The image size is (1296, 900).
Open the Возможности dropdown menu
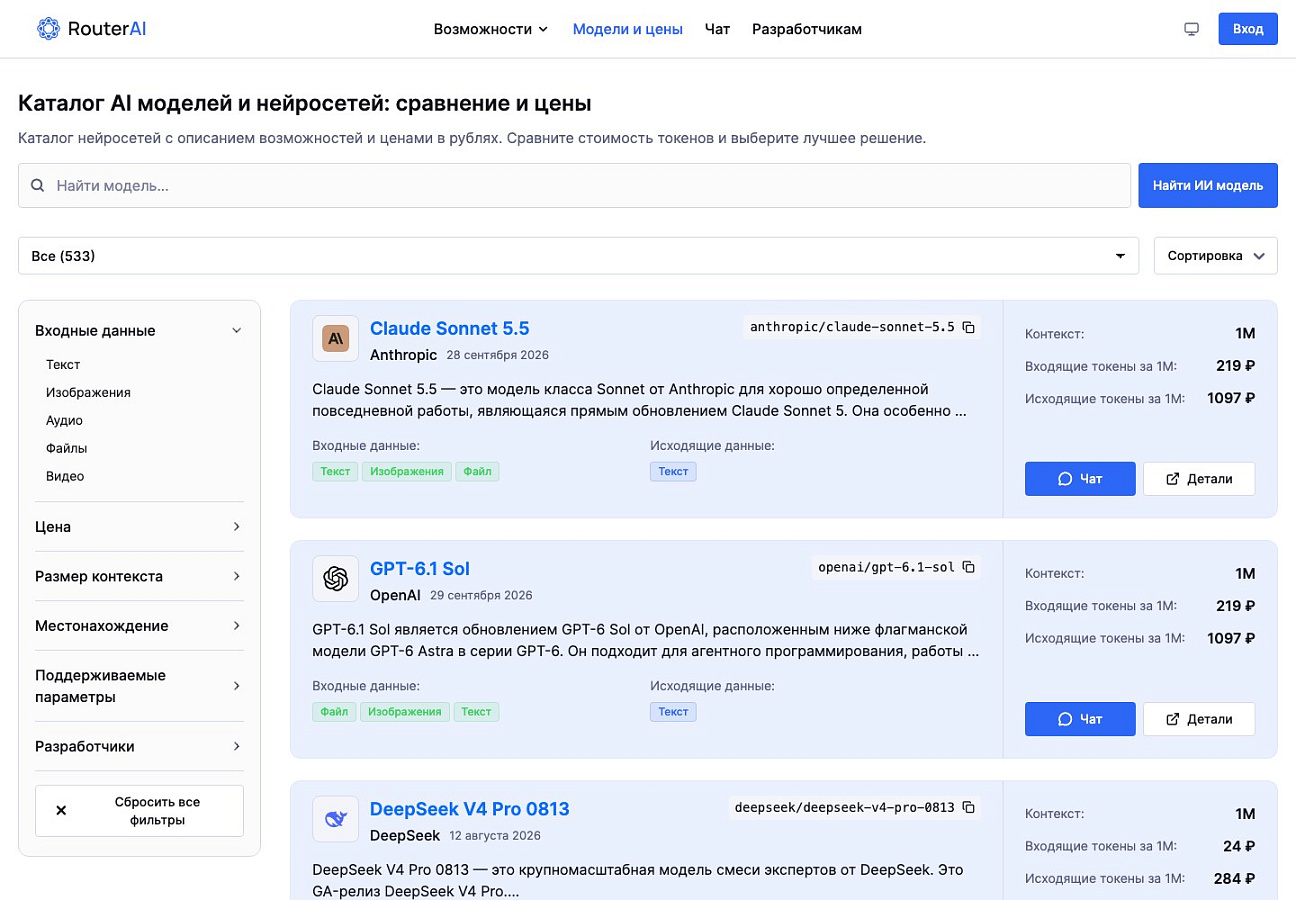pos(491,29)
